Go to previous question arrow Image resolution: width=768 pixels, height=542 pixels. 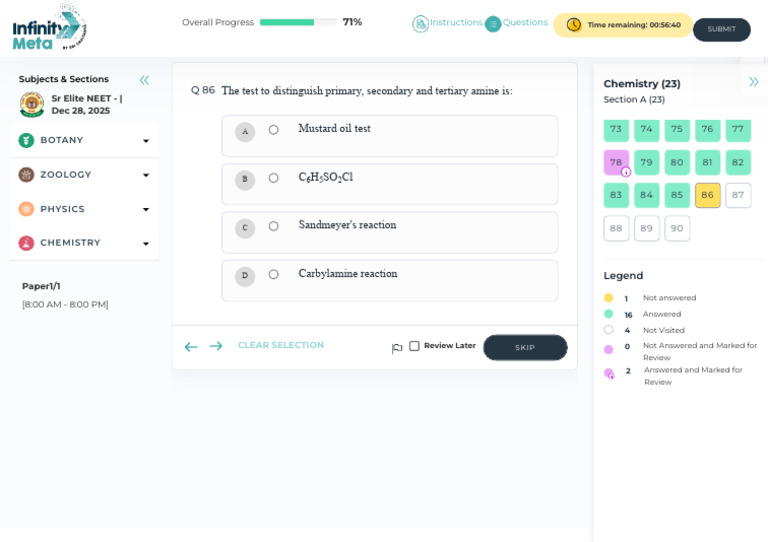[191, 347]
